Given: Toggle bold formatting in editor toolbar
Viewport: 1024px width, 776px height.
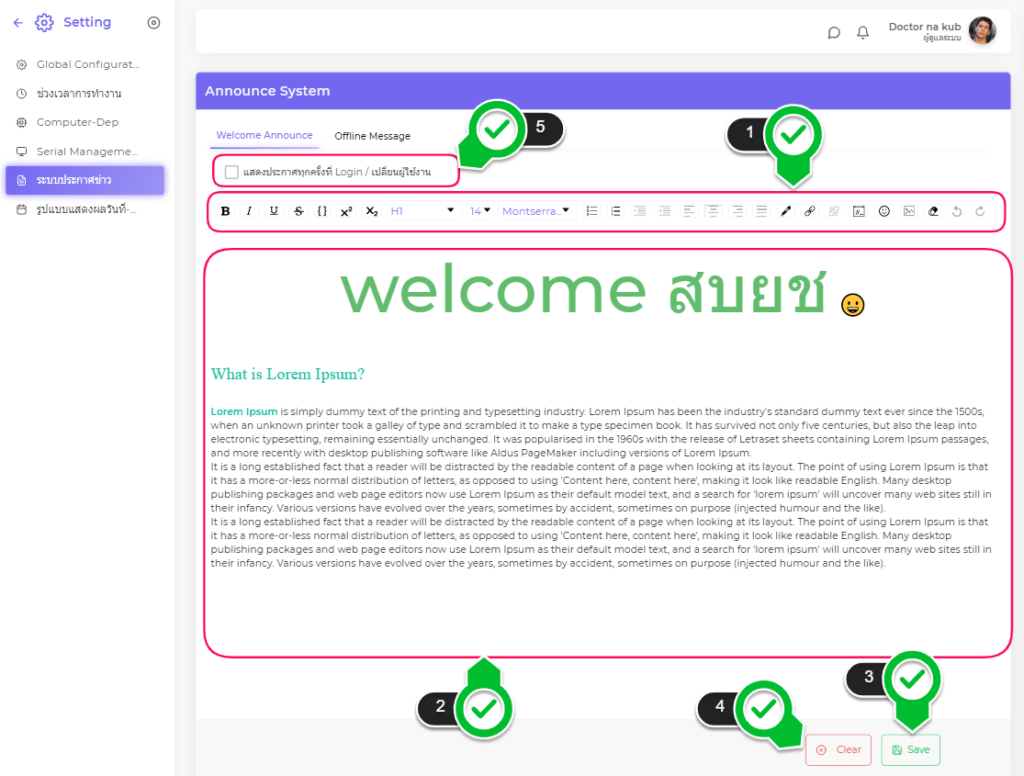Looking at the screenshot, I should [225, 211].
